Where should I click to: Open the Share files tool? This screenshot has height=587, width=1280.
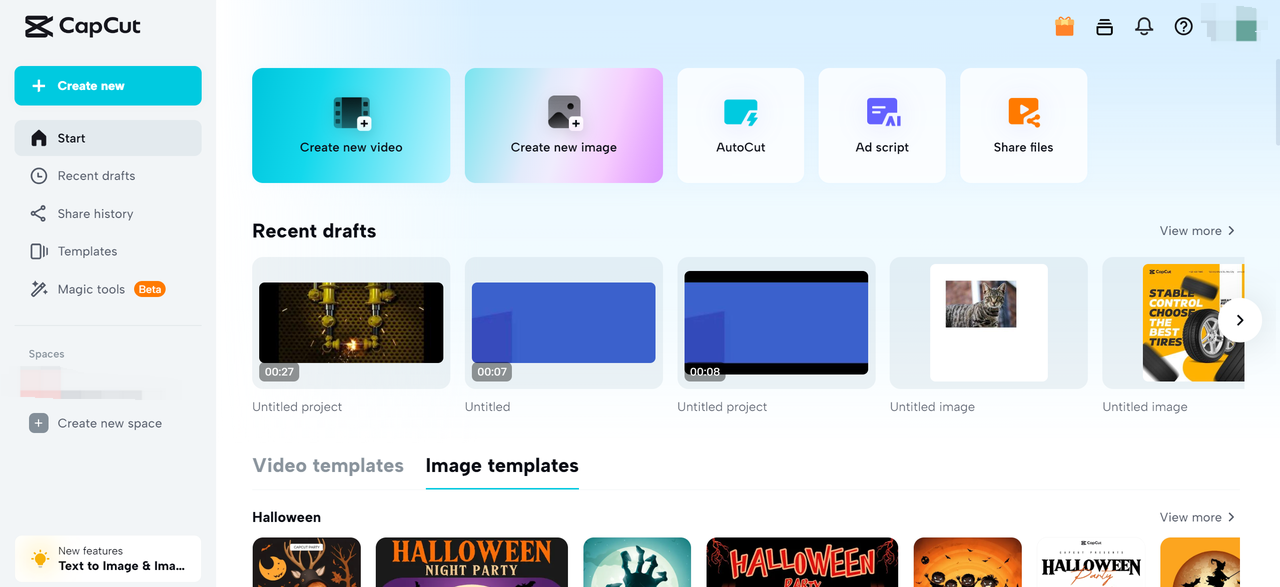(1023, 125)
